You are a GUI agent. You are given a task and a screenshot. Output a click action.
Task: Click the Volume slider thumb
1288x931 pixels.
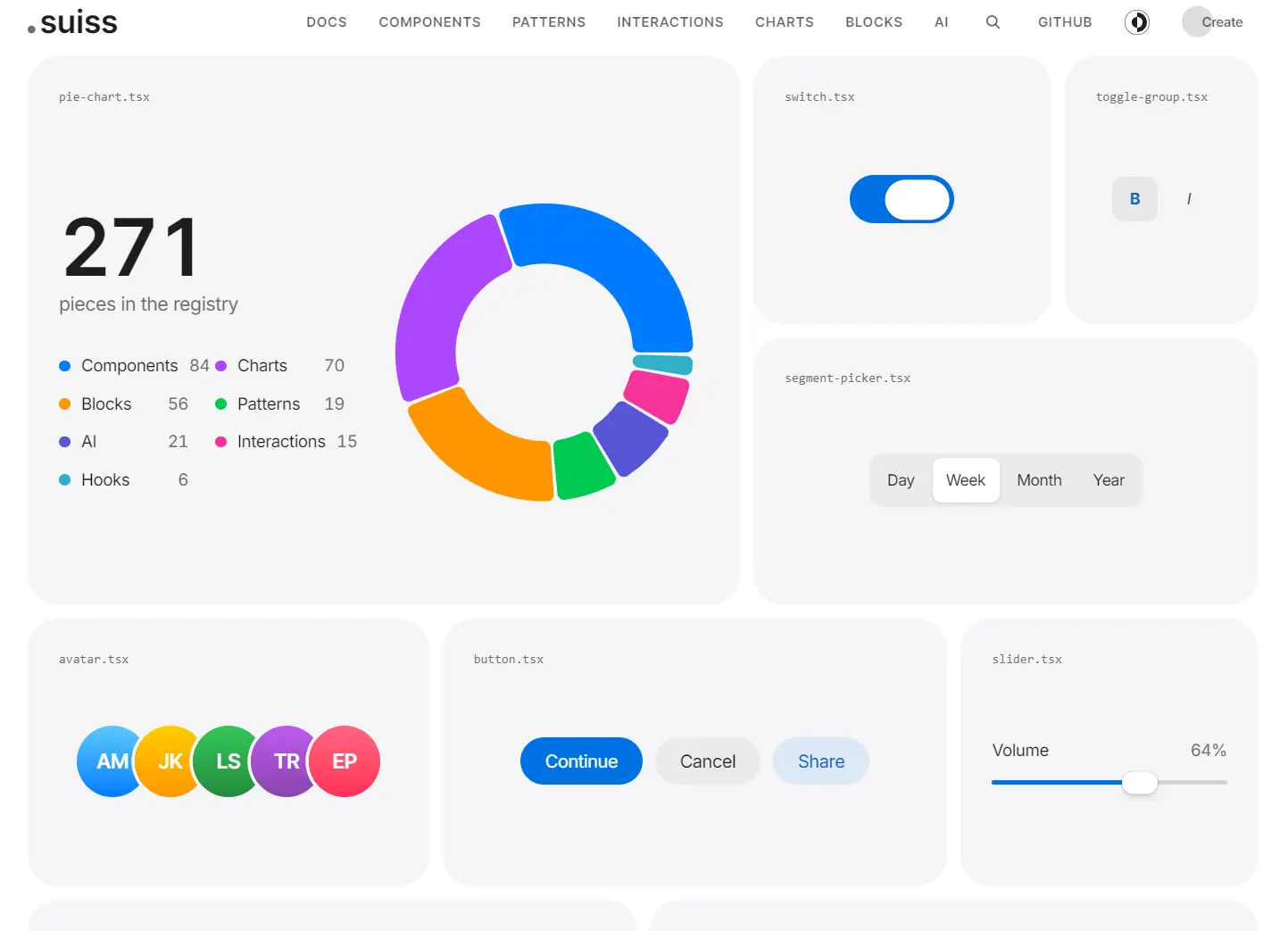(x=1140, y=783)
